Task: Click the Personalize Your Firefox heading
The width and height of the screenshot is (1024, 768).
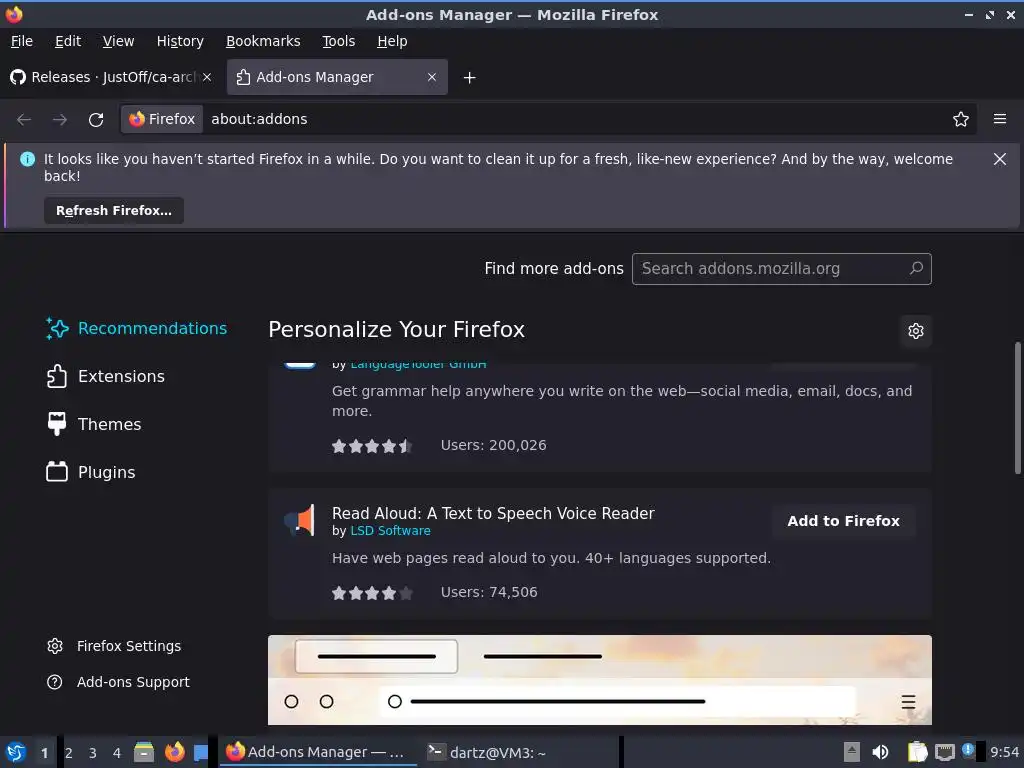Action: (x=396, y=329)
